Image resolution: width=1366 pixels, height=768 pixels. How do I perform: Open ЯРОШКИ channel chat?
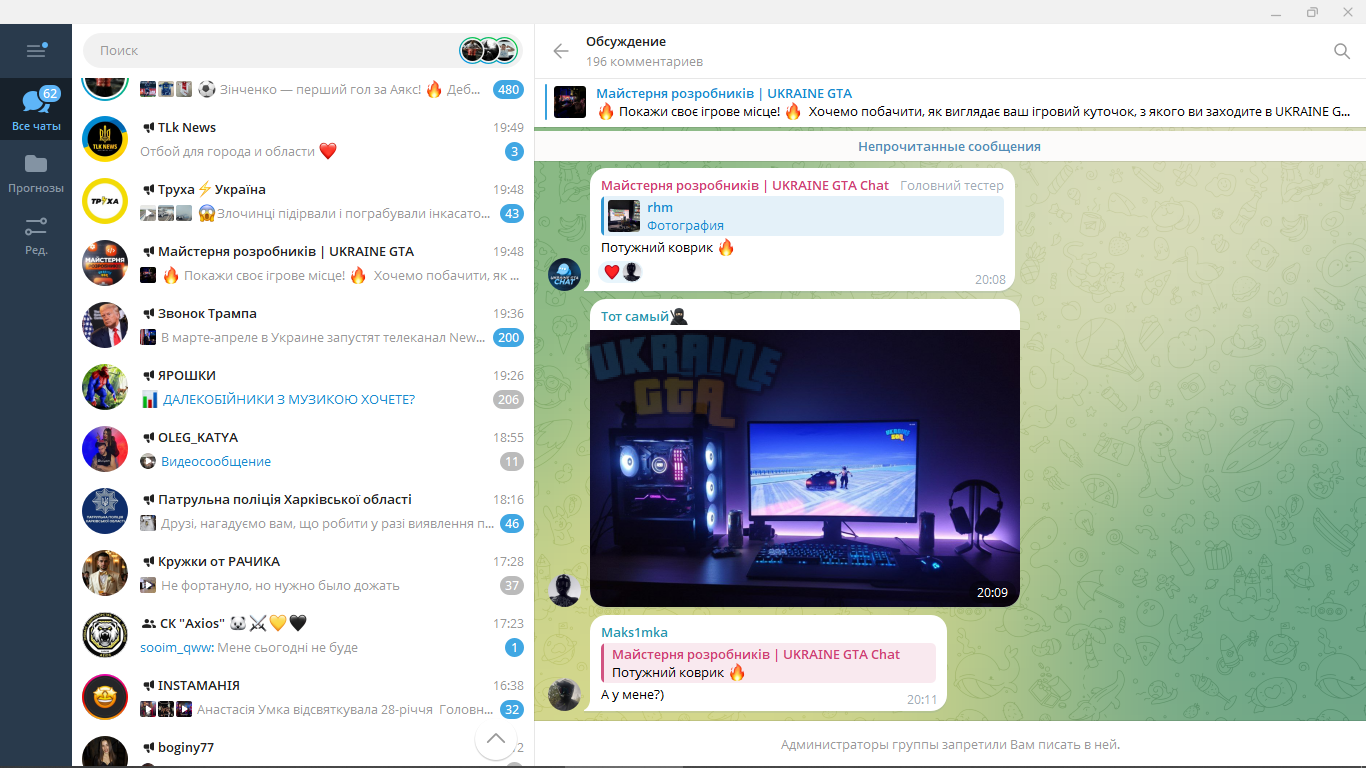click(x=303, y=387)
